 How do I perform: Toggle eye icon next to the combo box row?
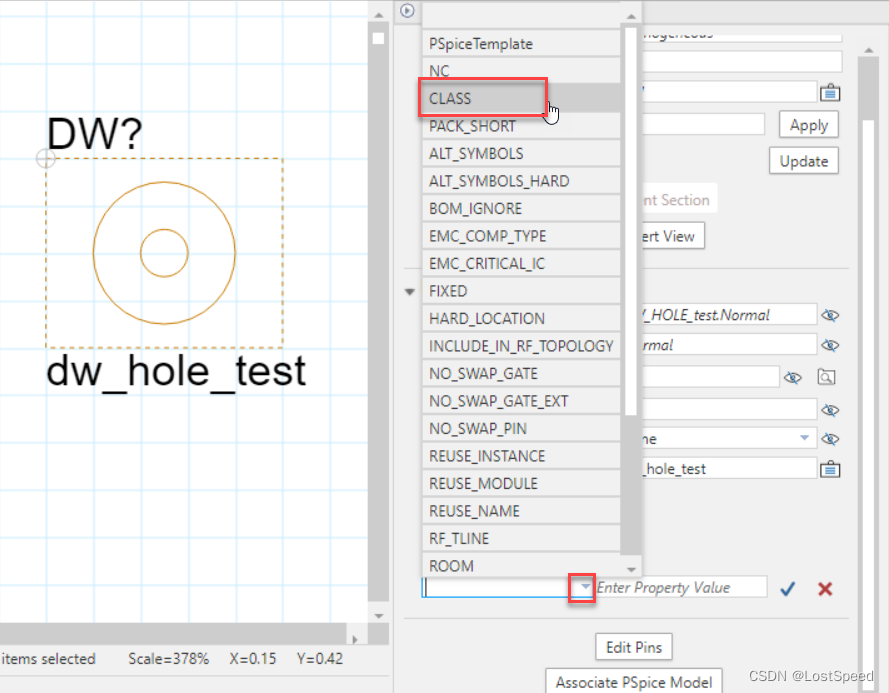pyautogui.click(x=829, y=438)
